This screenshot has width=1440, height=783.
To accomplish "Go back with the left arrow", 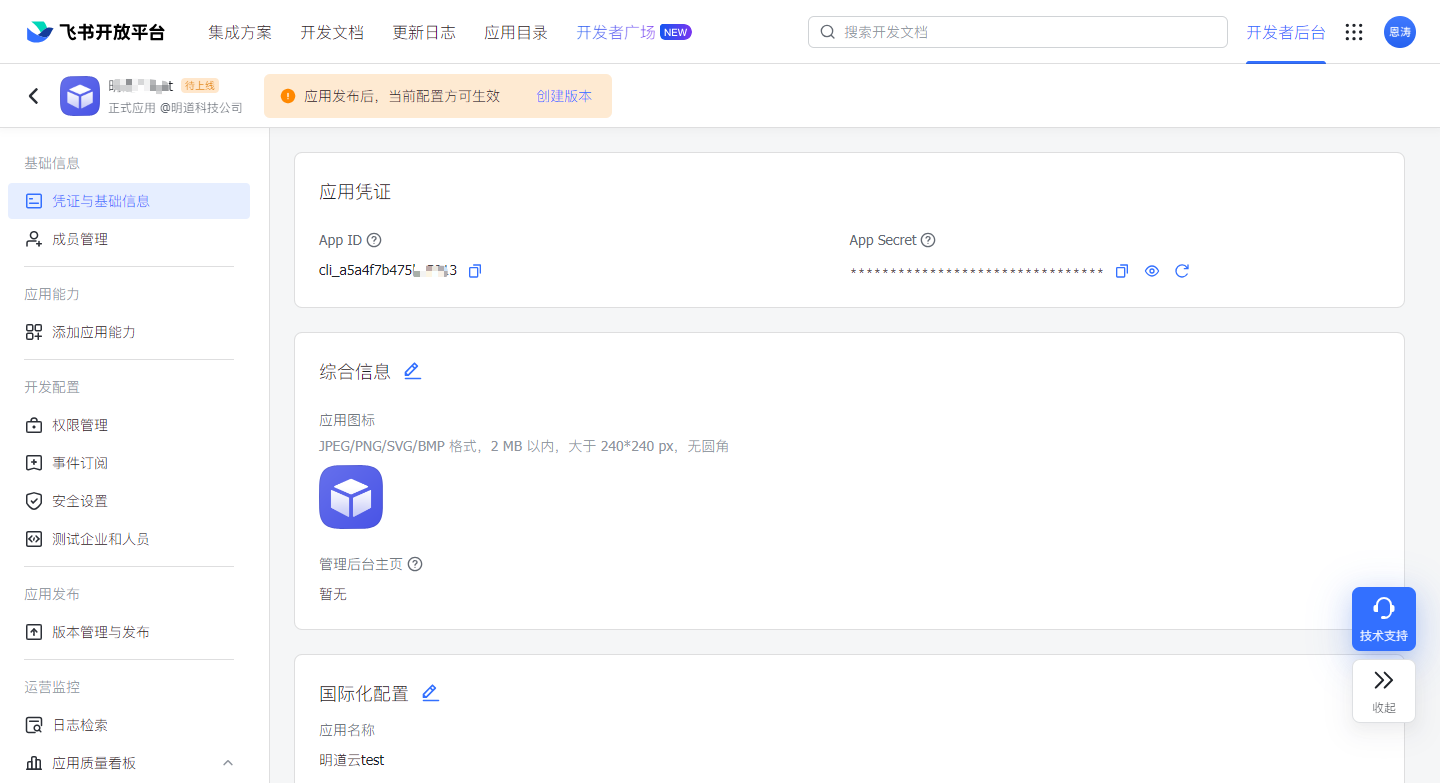I will coord(34,96).
